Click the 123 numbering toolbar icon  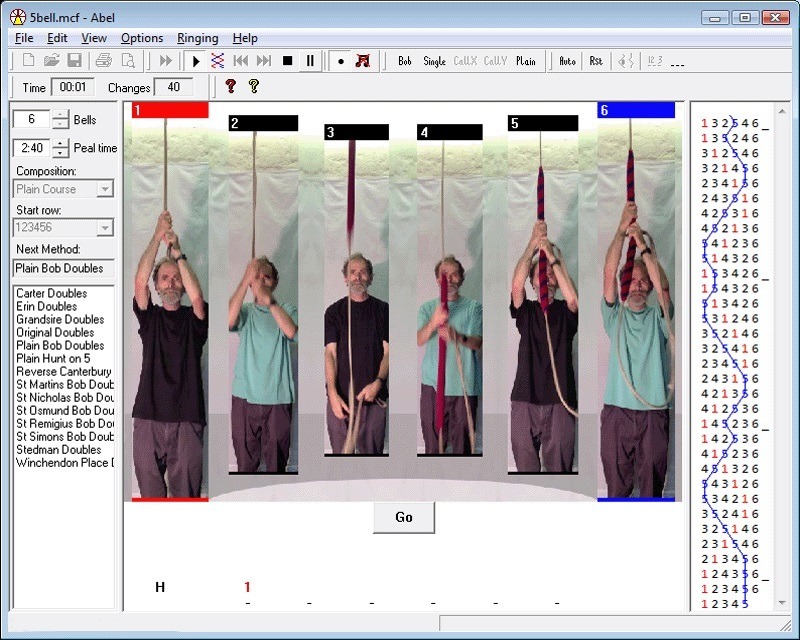(655, 61)
